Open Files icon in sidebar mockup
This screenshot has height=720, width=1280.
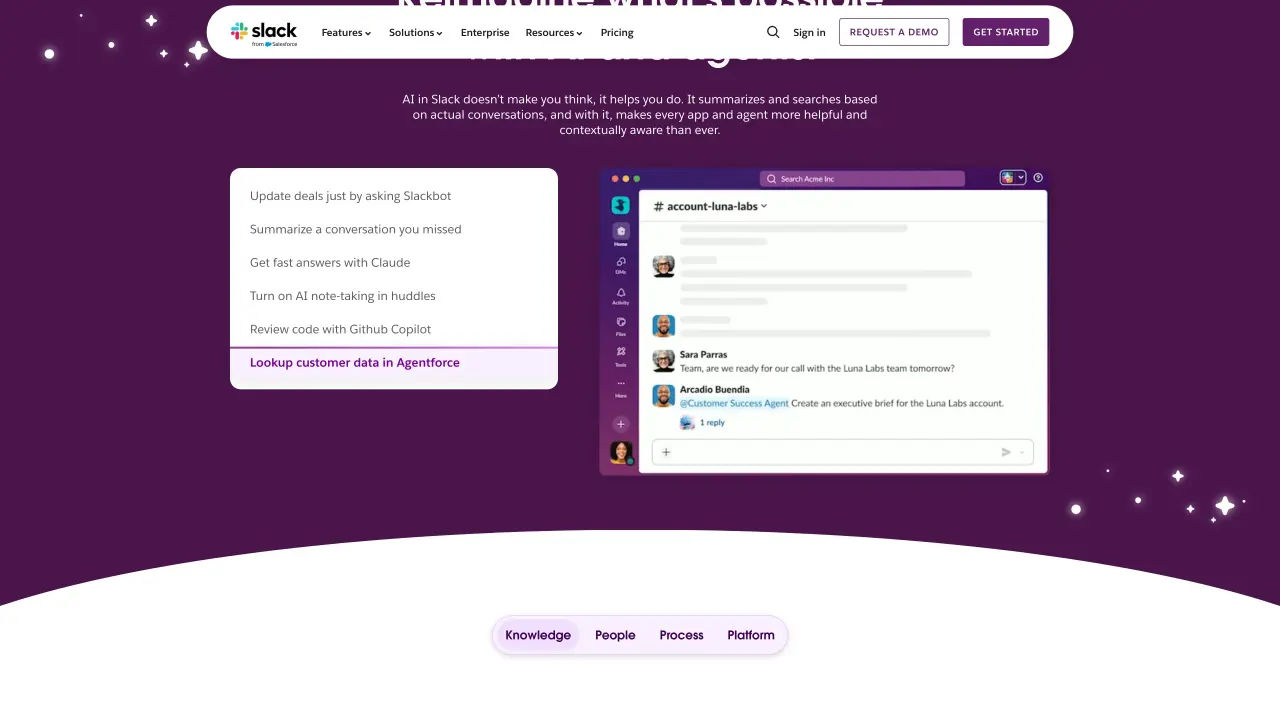[621, 323]
